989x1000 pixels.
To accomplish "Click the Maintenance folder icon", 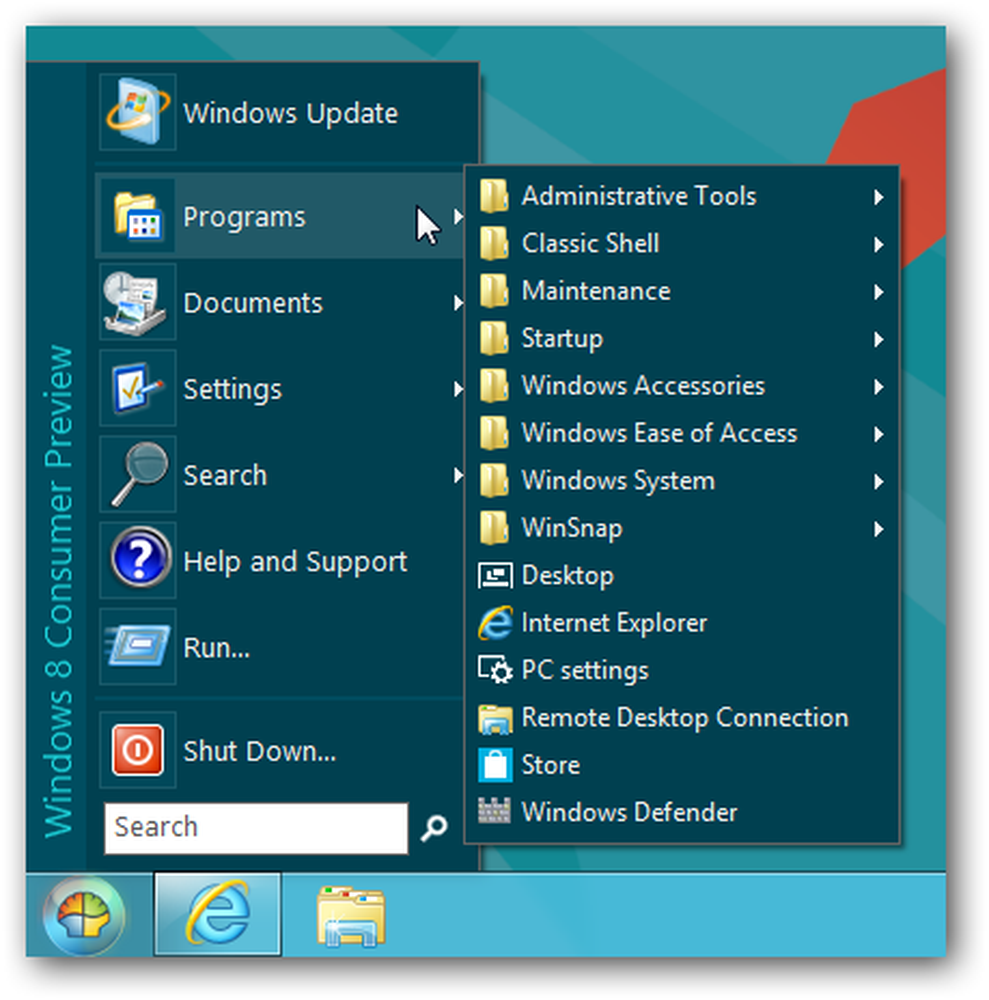I will (x=494, y=291).
